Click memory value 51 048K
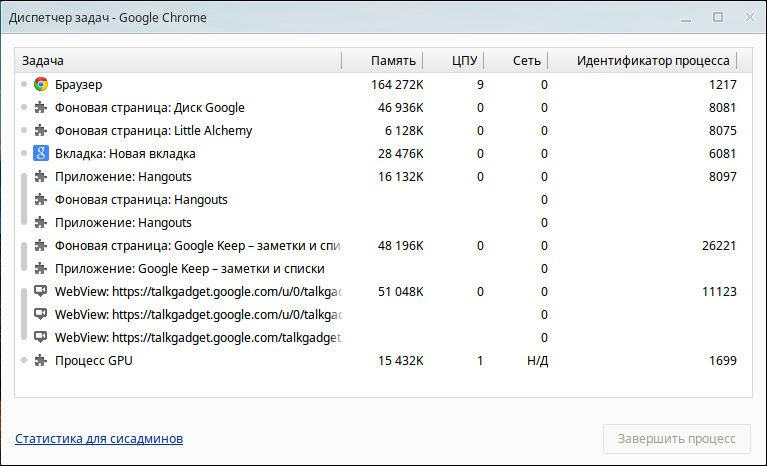 point(400,291)
